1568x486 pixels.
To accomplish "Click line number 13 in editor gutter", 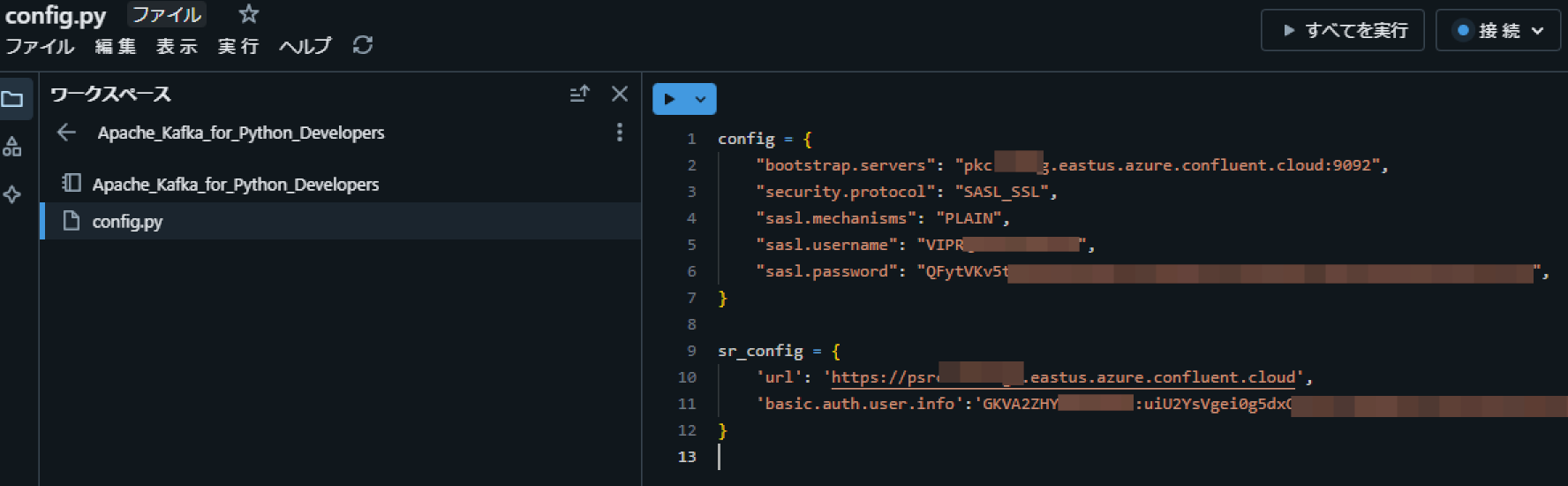I will pyautogui.click(x=687, y=457).
